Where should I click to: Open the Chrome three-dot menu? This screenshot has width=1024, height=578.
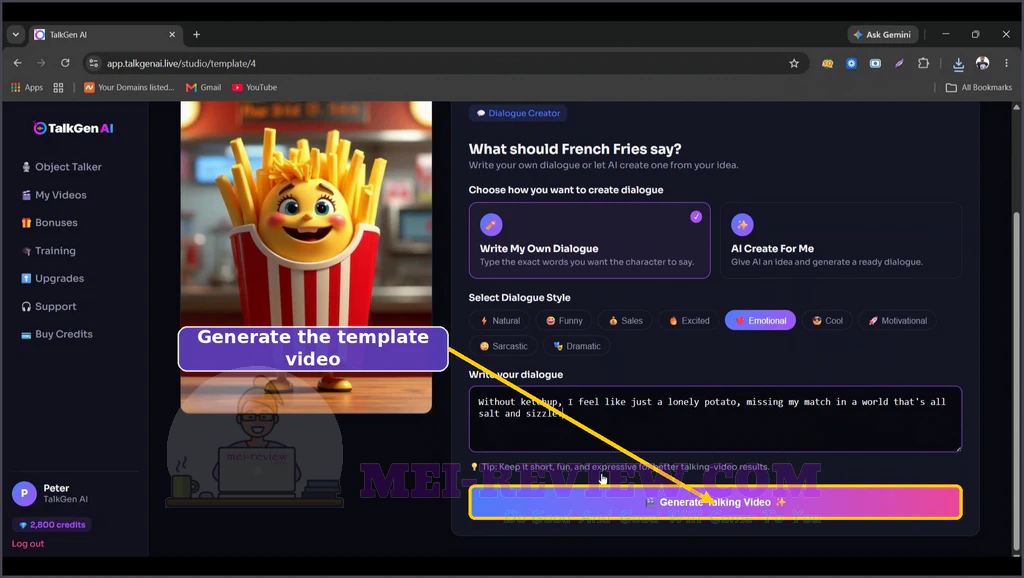point(1006,63)
